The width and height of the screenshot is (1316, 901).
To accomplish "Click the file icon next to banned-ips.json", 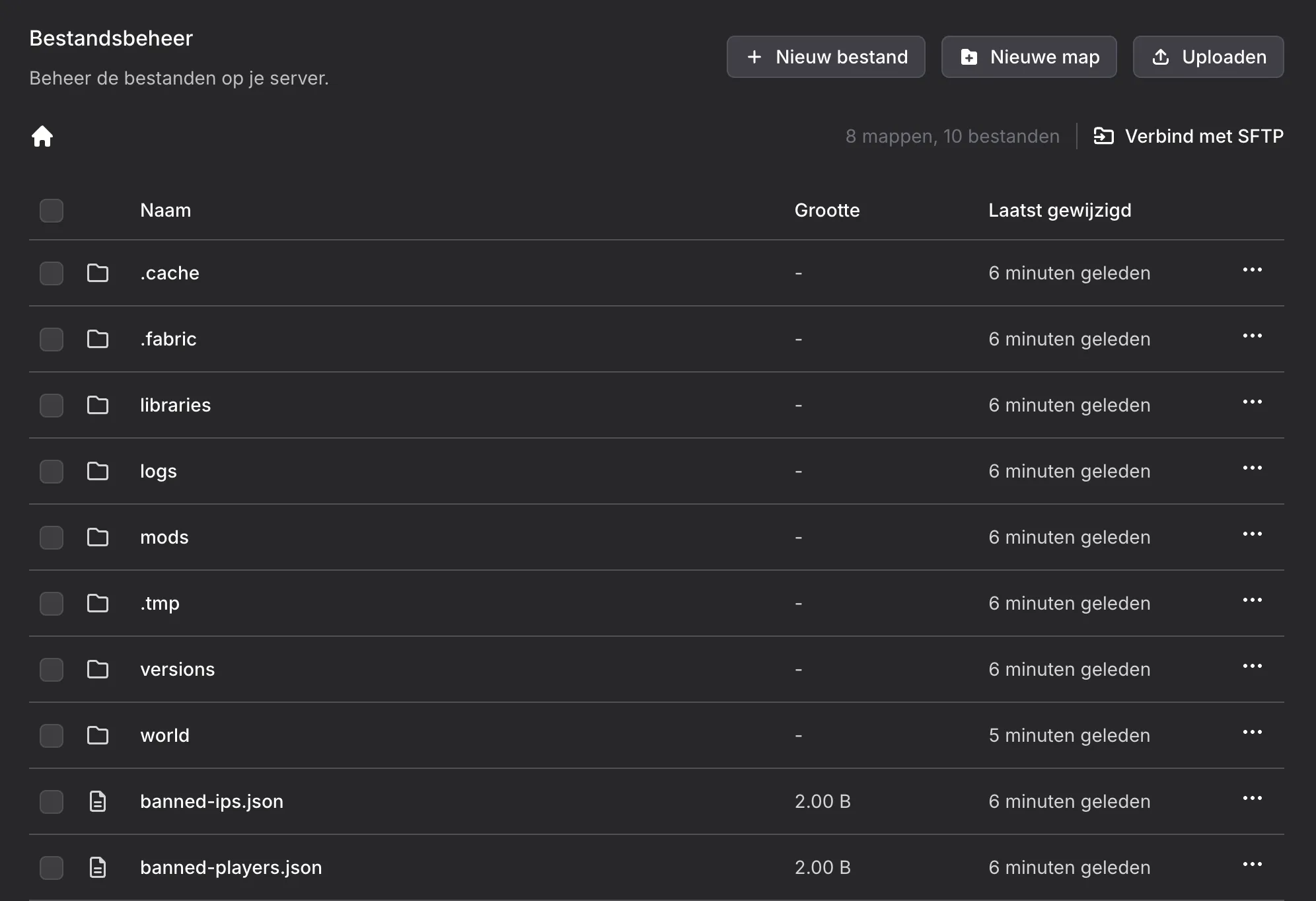I will pyautogui.click(x=98, y=801).
